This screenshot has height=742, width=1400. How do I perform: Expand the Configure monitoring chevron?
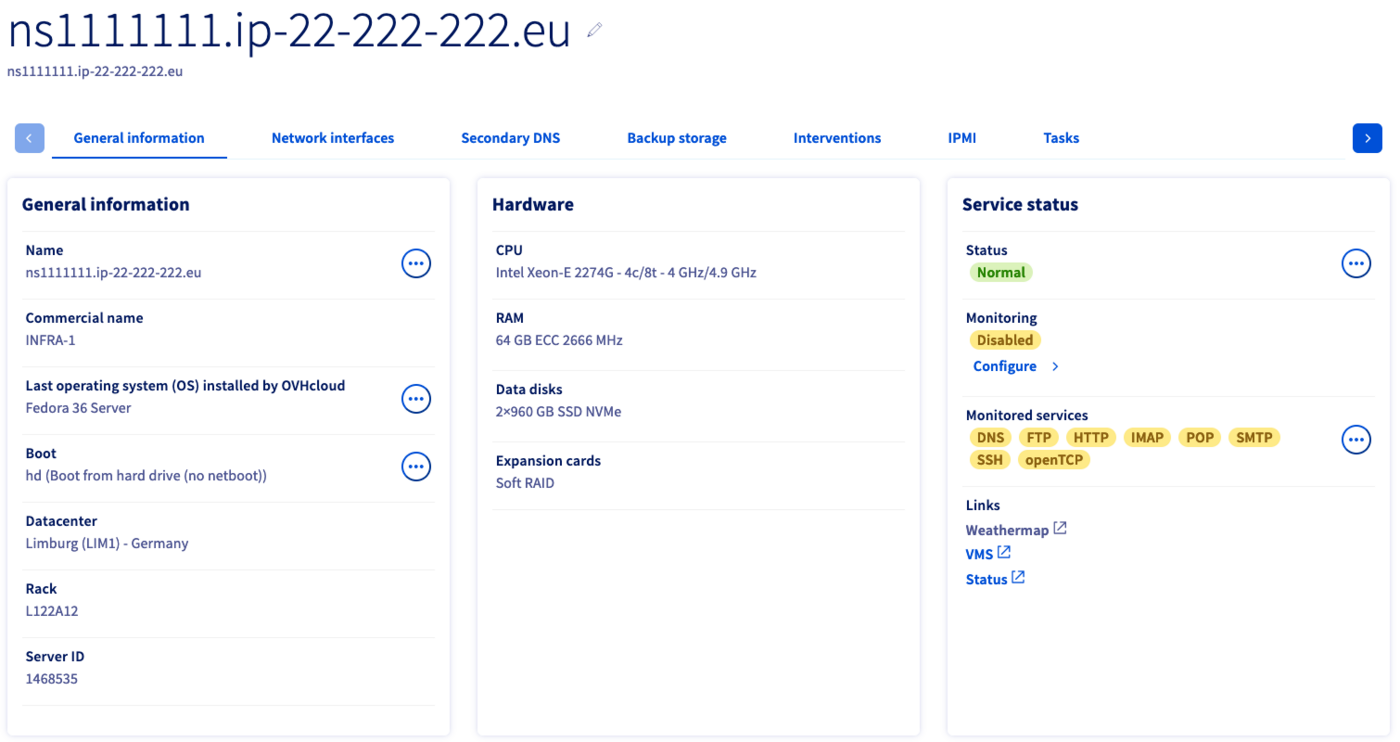pos(1055,366)
